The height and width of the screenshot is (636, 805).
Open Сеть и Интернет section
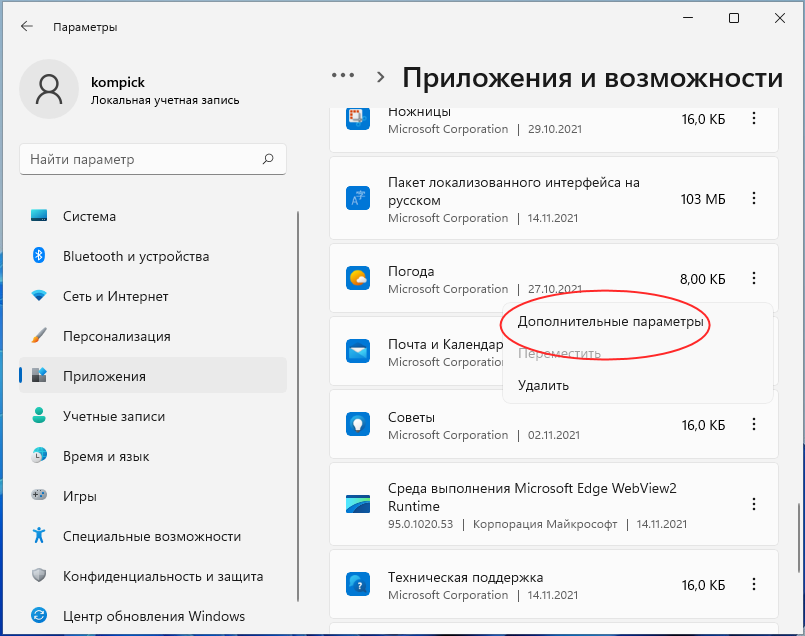tap(152, 296)
